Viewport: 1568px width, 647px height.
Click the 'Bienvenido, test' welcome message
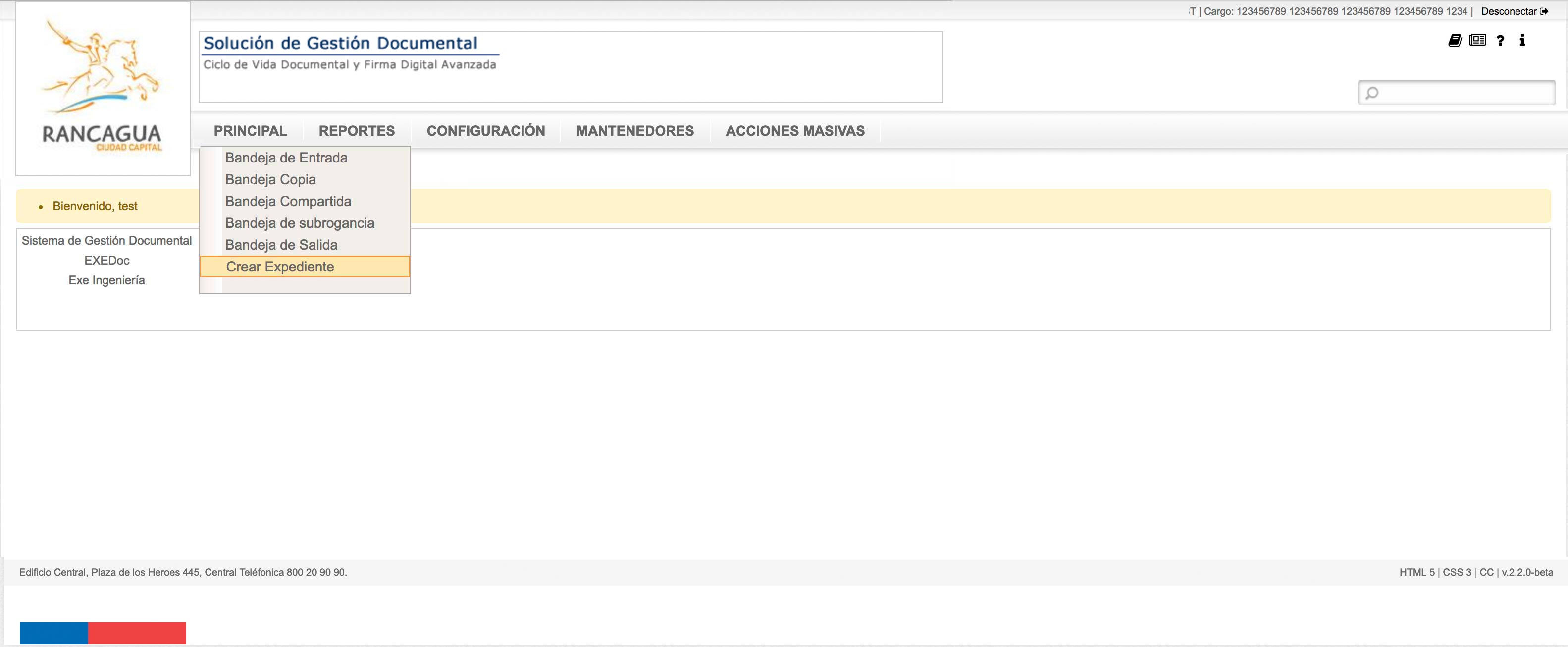pos(95,206)
